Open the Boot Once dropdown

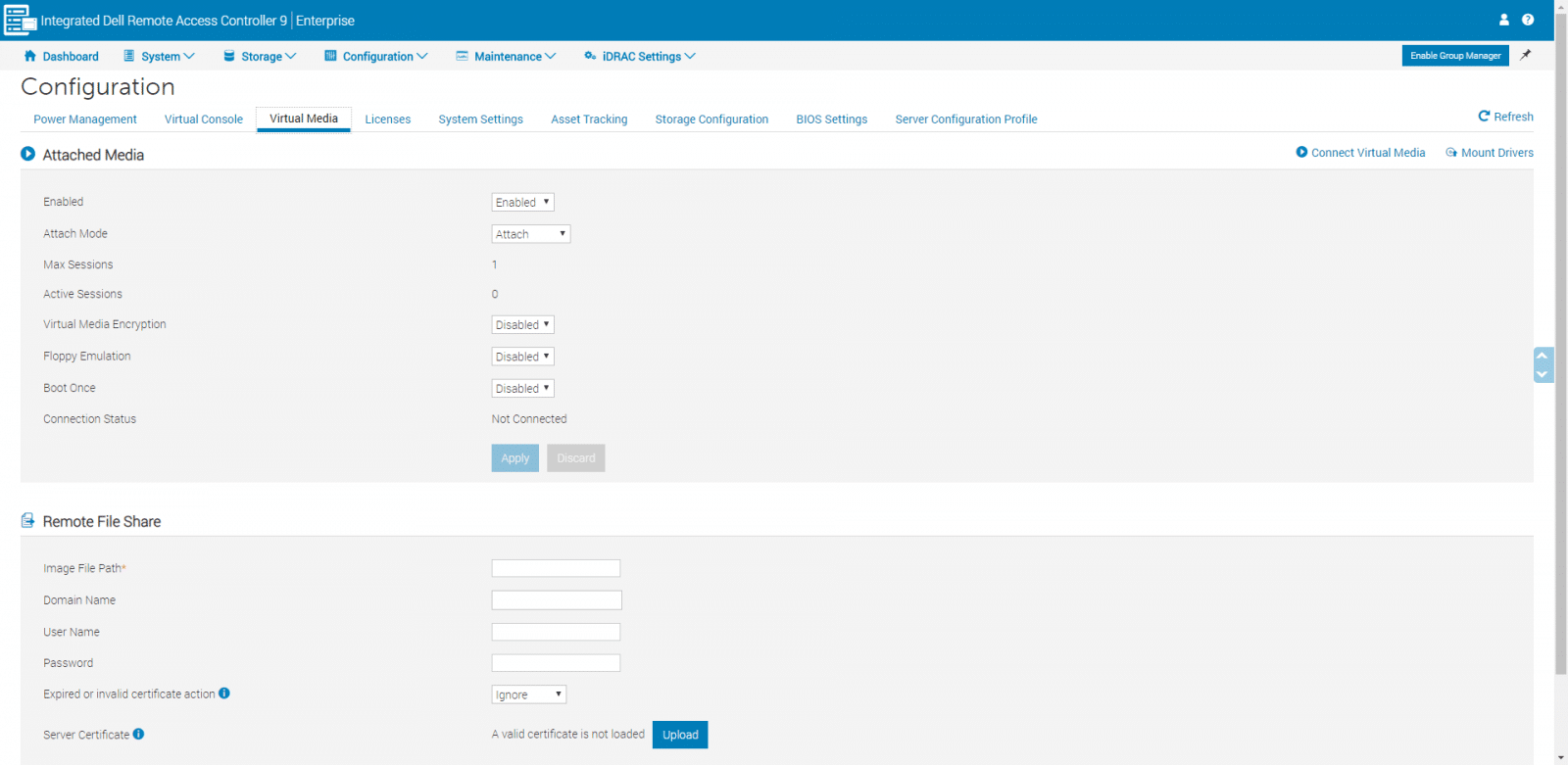522,388
